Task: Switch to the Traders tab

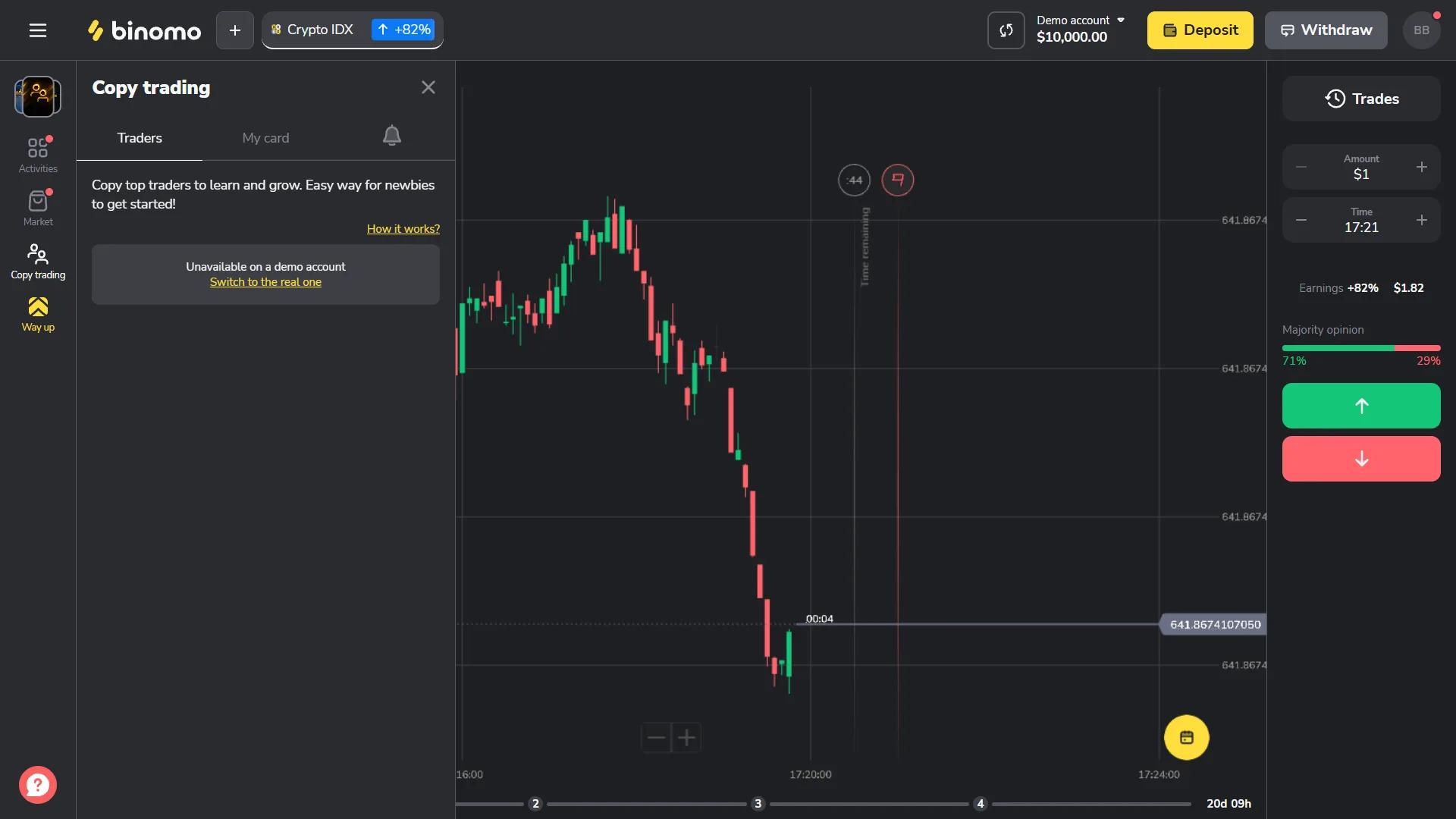Action: pos(140,138)
